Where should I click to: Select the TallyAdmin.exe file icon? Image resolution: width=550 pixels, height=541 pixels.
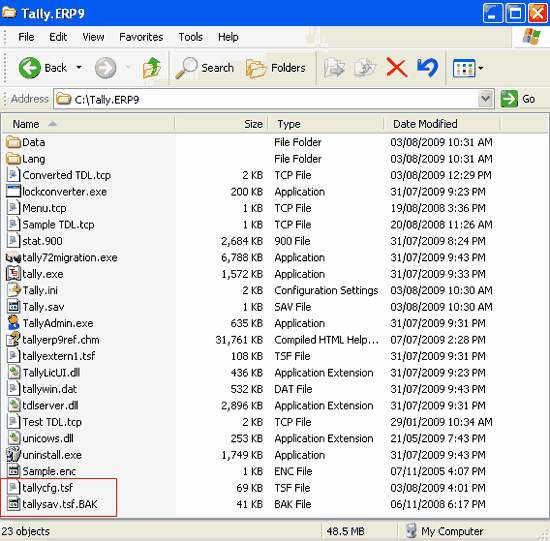coord(13,323)
